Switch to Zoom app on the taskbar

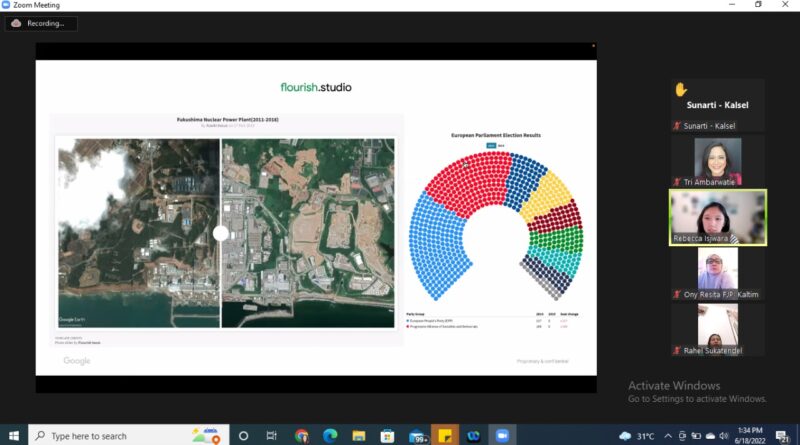point(502,436)
